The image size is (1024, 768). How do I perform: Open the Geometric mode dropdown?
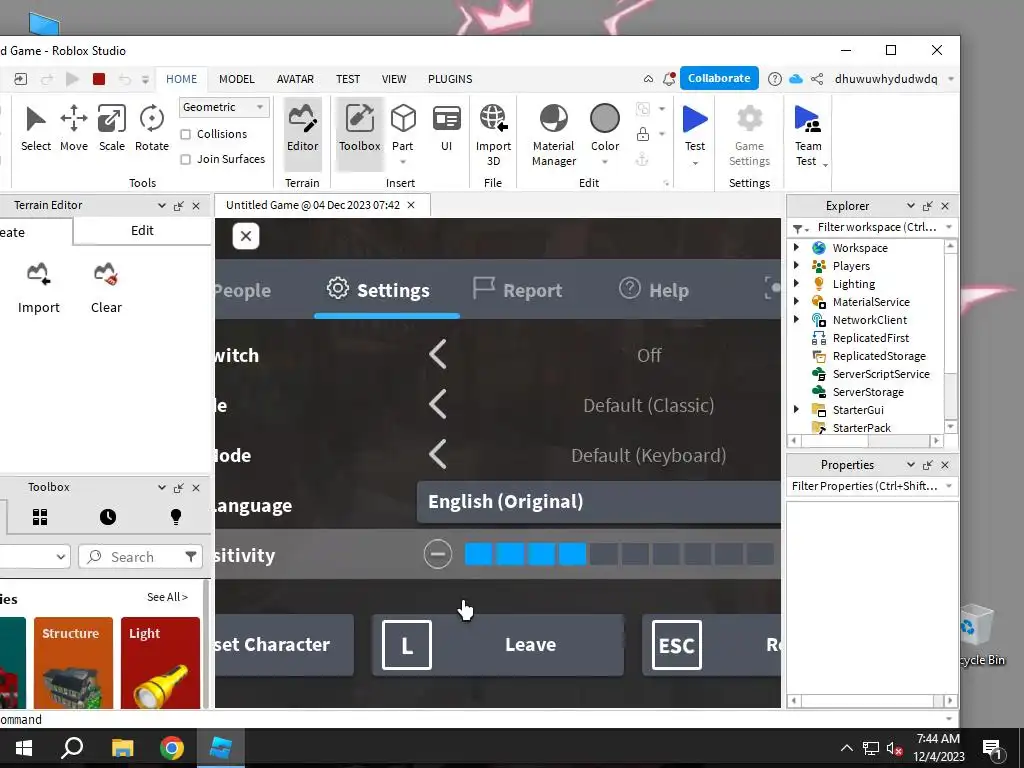(x=224, y=107)
